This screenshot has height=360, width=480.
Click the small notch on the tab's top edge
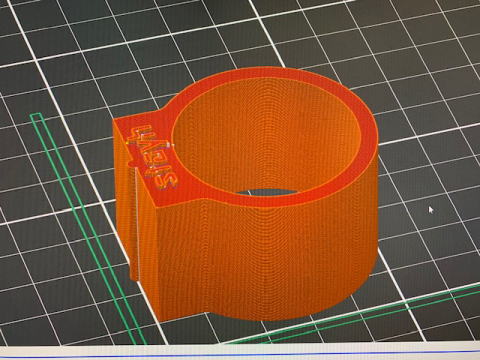(131, 163)
